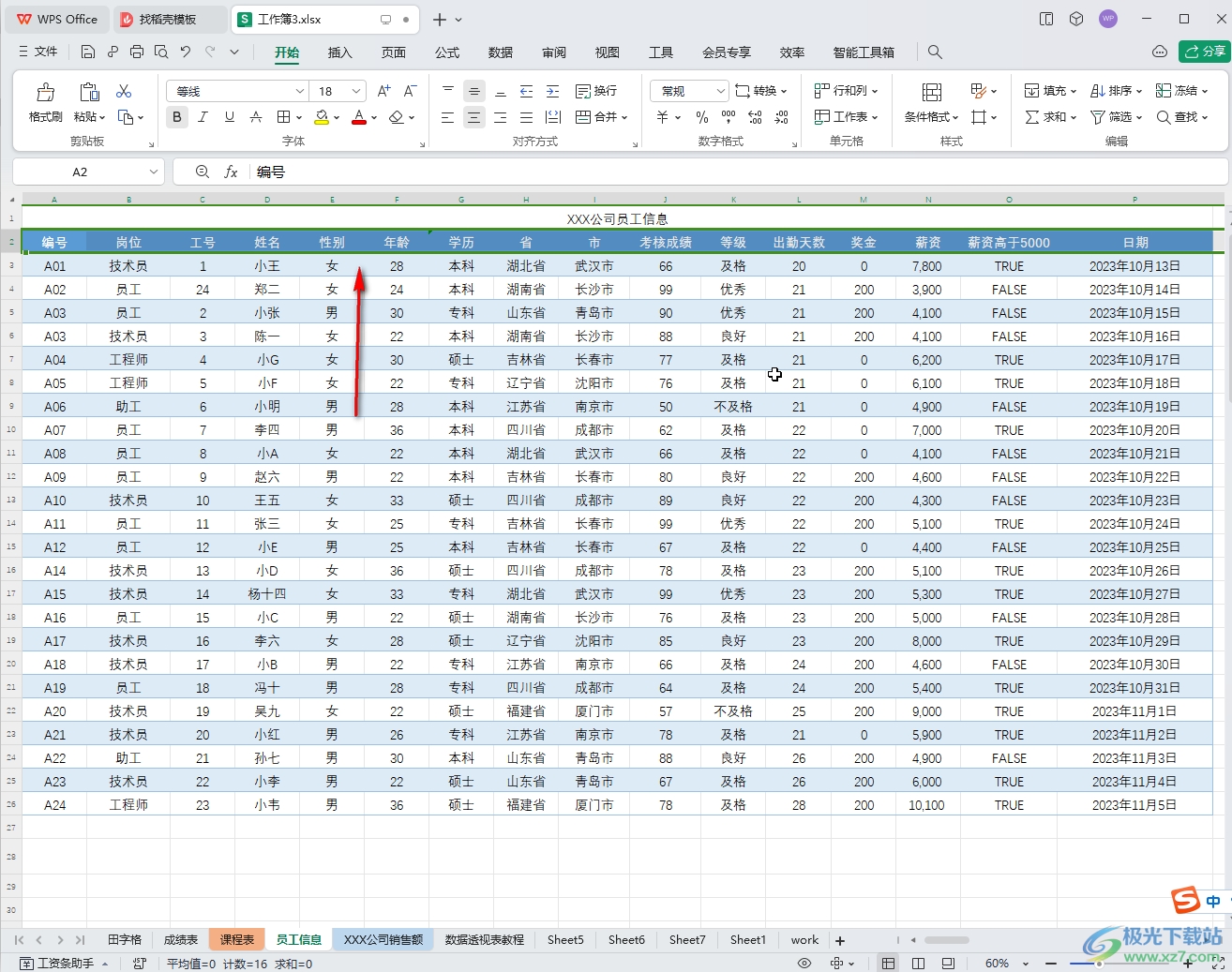The image size is (1232, 972).
Task: Toggle Bold formatting
Action: 177,117
